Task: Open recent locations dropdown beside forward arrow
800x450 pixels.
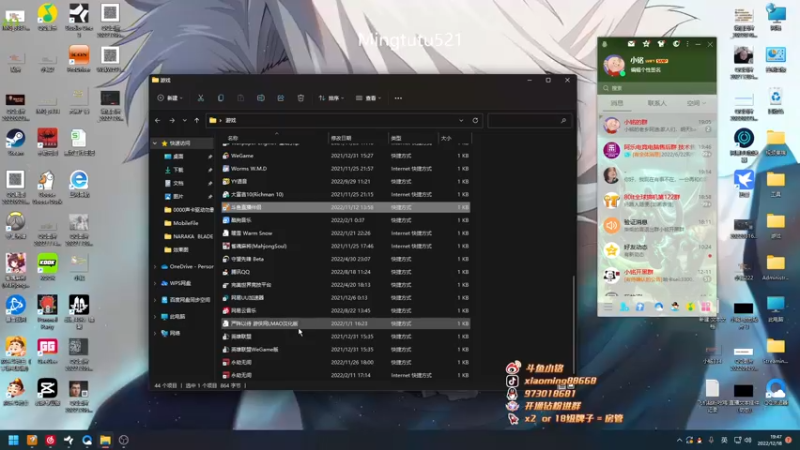Action: pyautogui.click(x=185, y=120)
